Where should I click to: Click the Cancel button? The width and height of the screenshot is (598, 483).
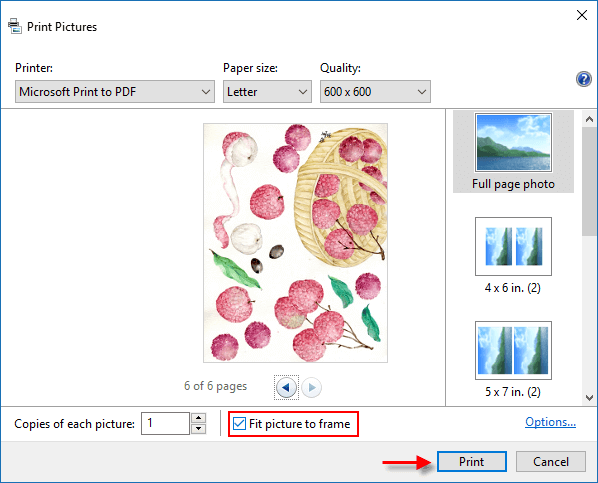pos(551,462)
